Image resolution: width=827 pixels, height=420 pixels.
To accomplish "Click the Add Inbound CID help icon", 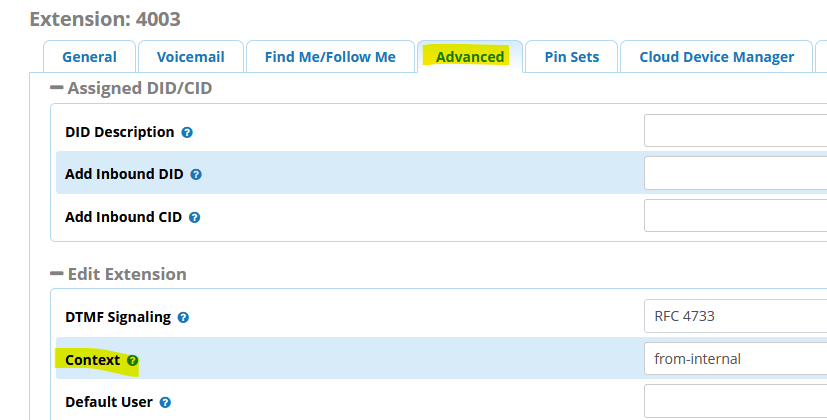I will coord(195,216).
